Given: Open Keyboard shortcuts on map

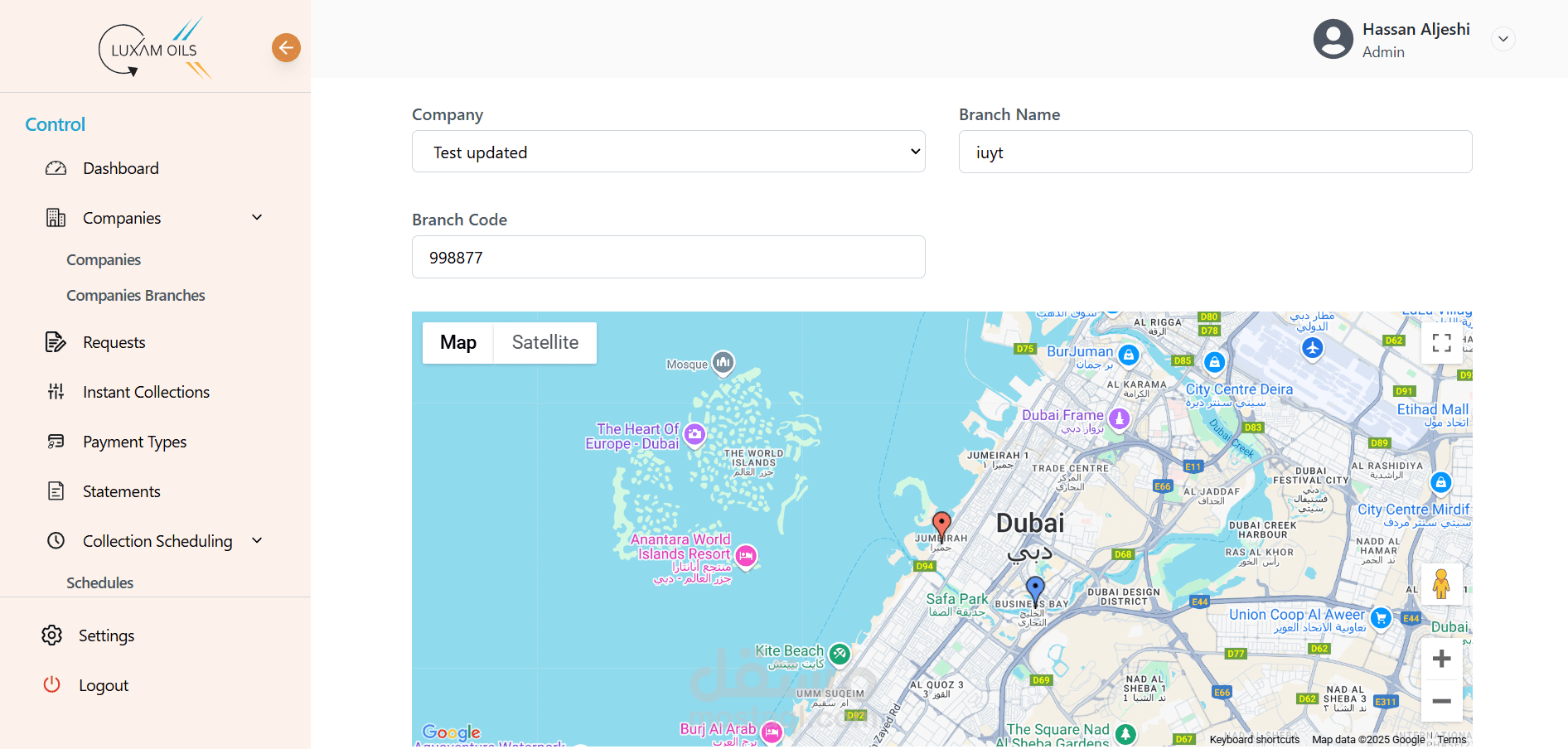Looking at the screenshot, I should (x=1255, y=740).
